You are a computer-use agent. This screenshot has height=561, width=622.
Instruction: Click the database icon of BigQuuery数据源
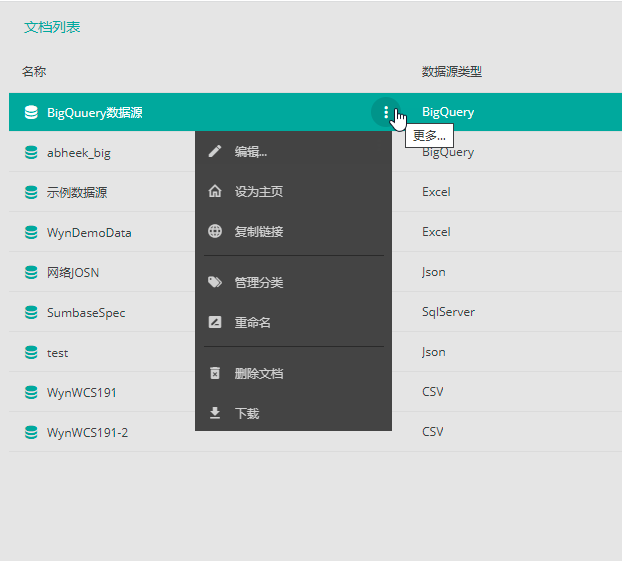tap(31, 112)
